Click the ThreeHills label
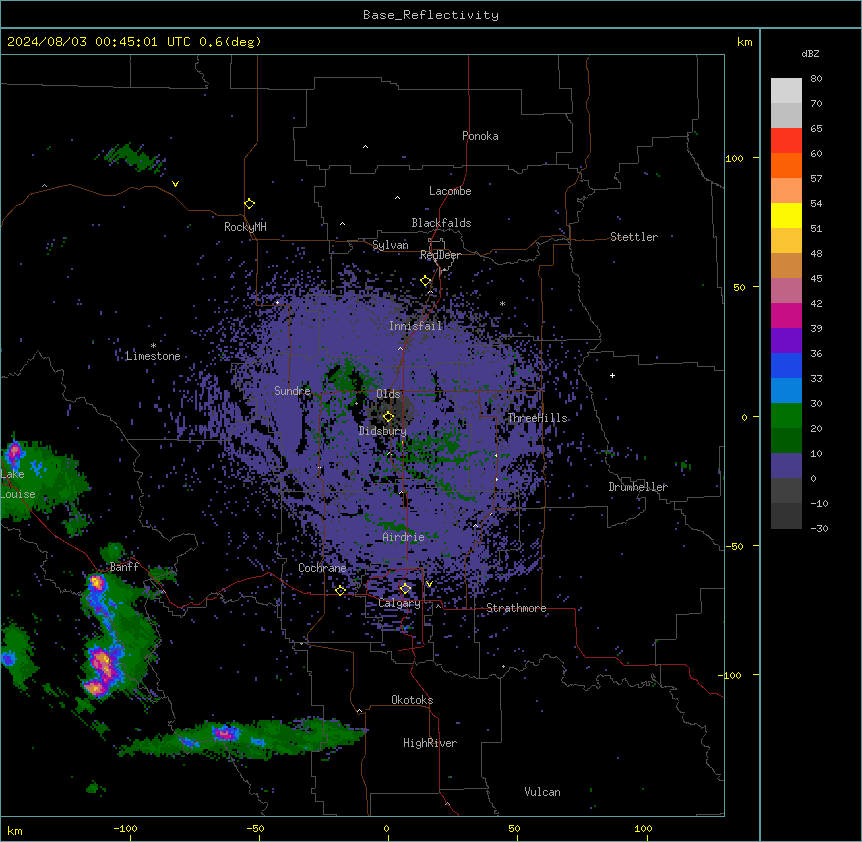The width and height of the screenshot is (862, 842). [x=538, y=418]
